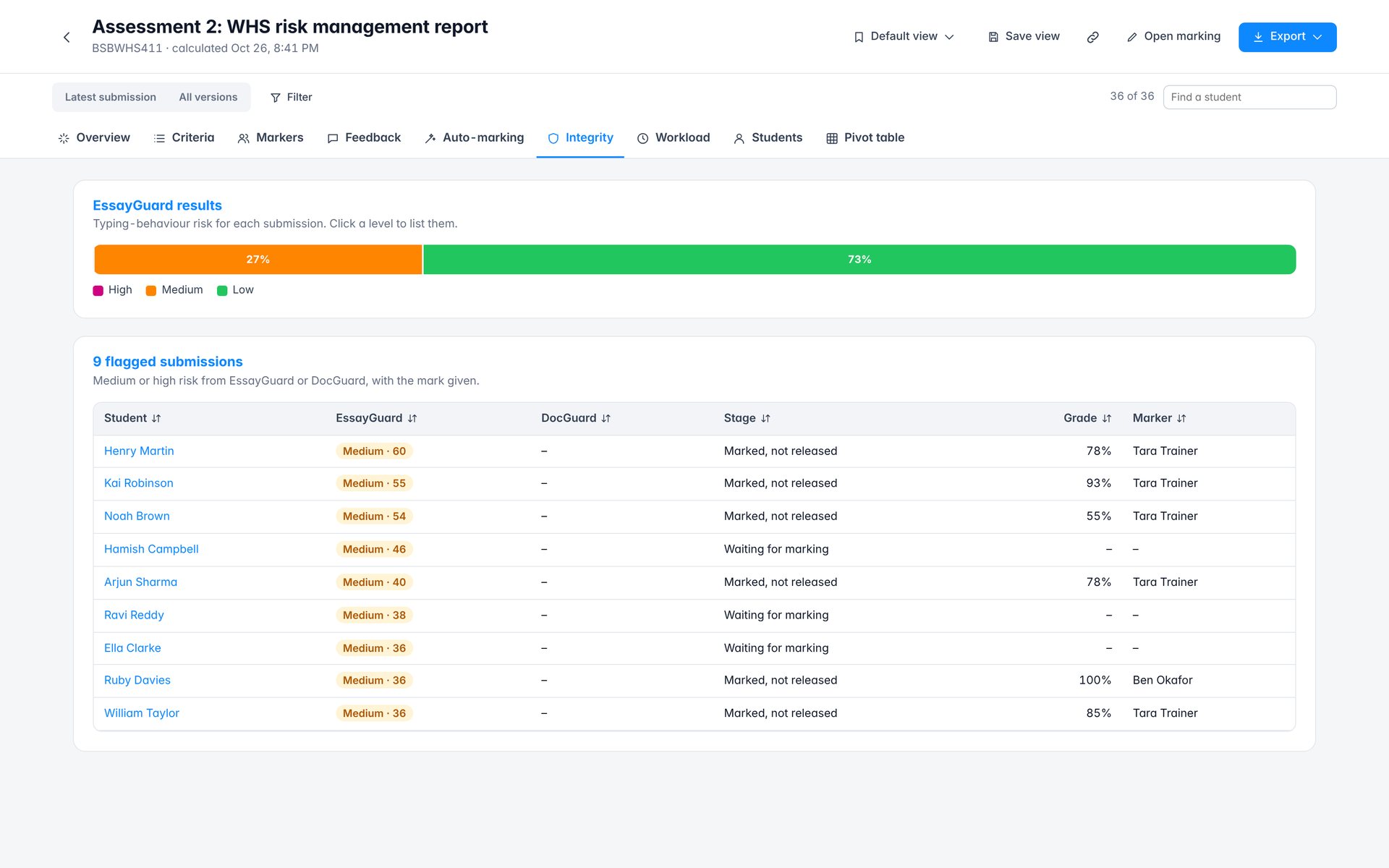Click the bookmark icon beside Default view
The width and height of the screenshot is (1389, 868).
(859, 37)
